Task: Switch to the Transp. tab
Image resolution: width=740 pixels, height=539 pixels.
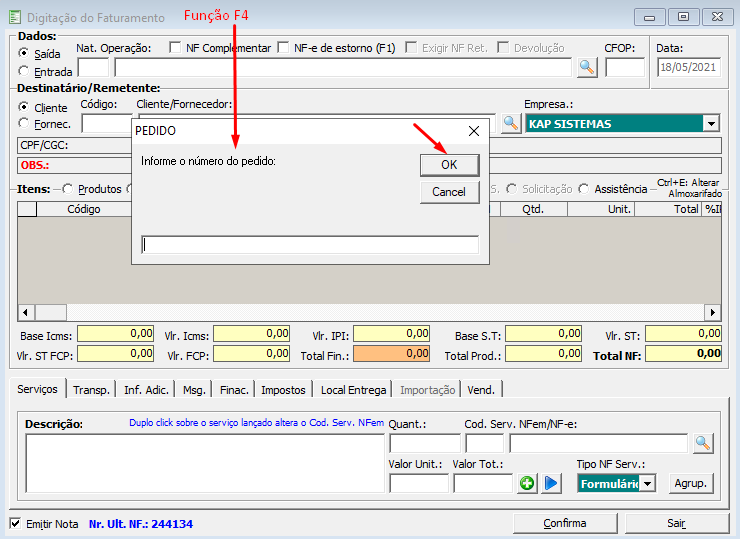Action: (91, 390)
